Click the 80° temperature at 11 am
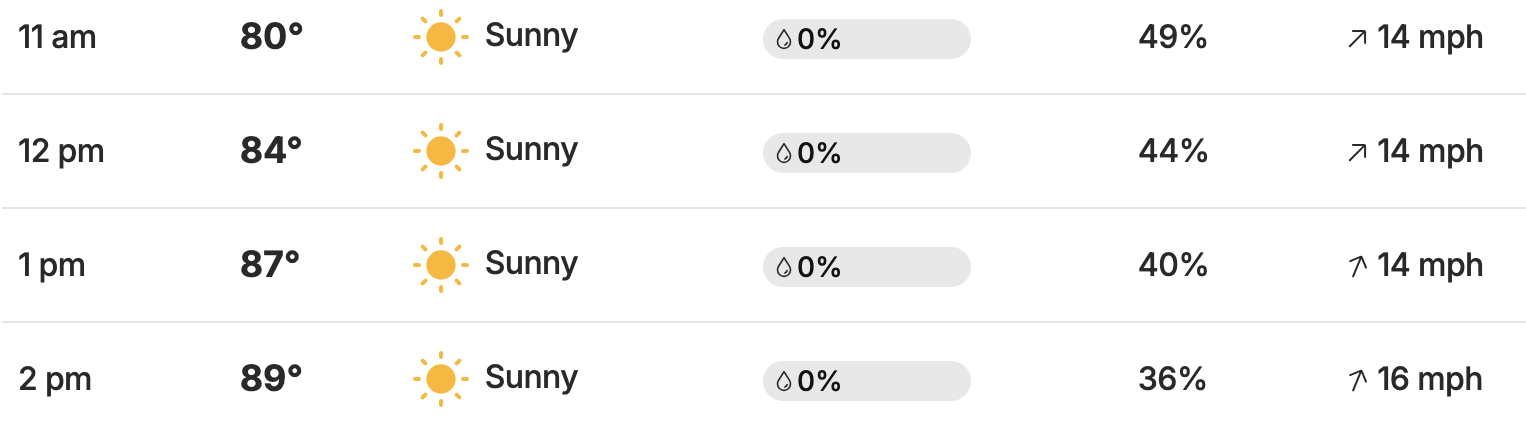The image size is (1526, 432). pyautogui.click(x=271, y=38)
